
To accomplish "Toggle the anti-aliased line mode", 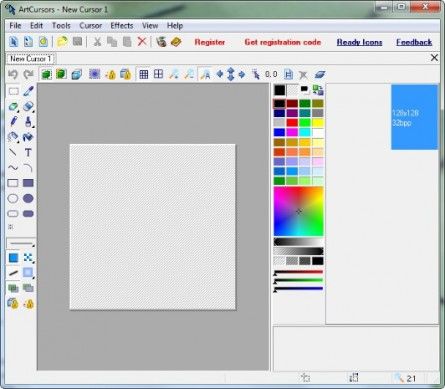I will (13, 273).
